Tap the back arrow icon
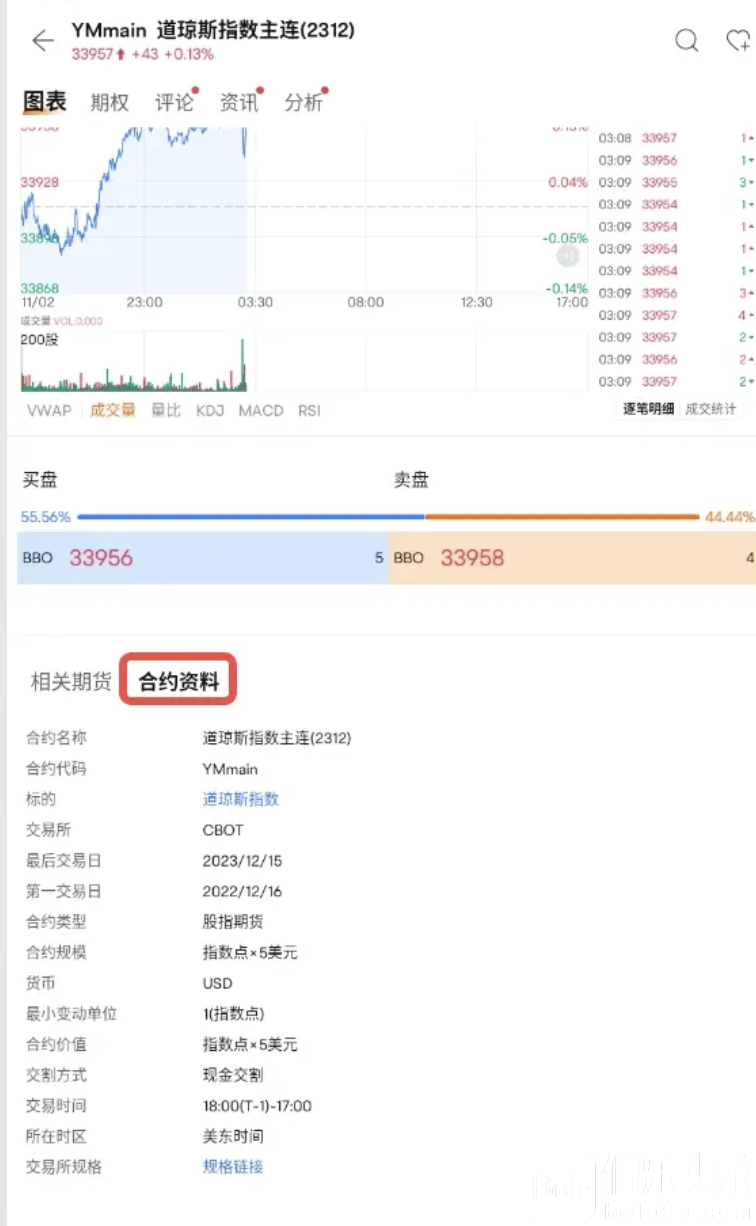Screen dimensions: 756x1226 pos(43,40)
